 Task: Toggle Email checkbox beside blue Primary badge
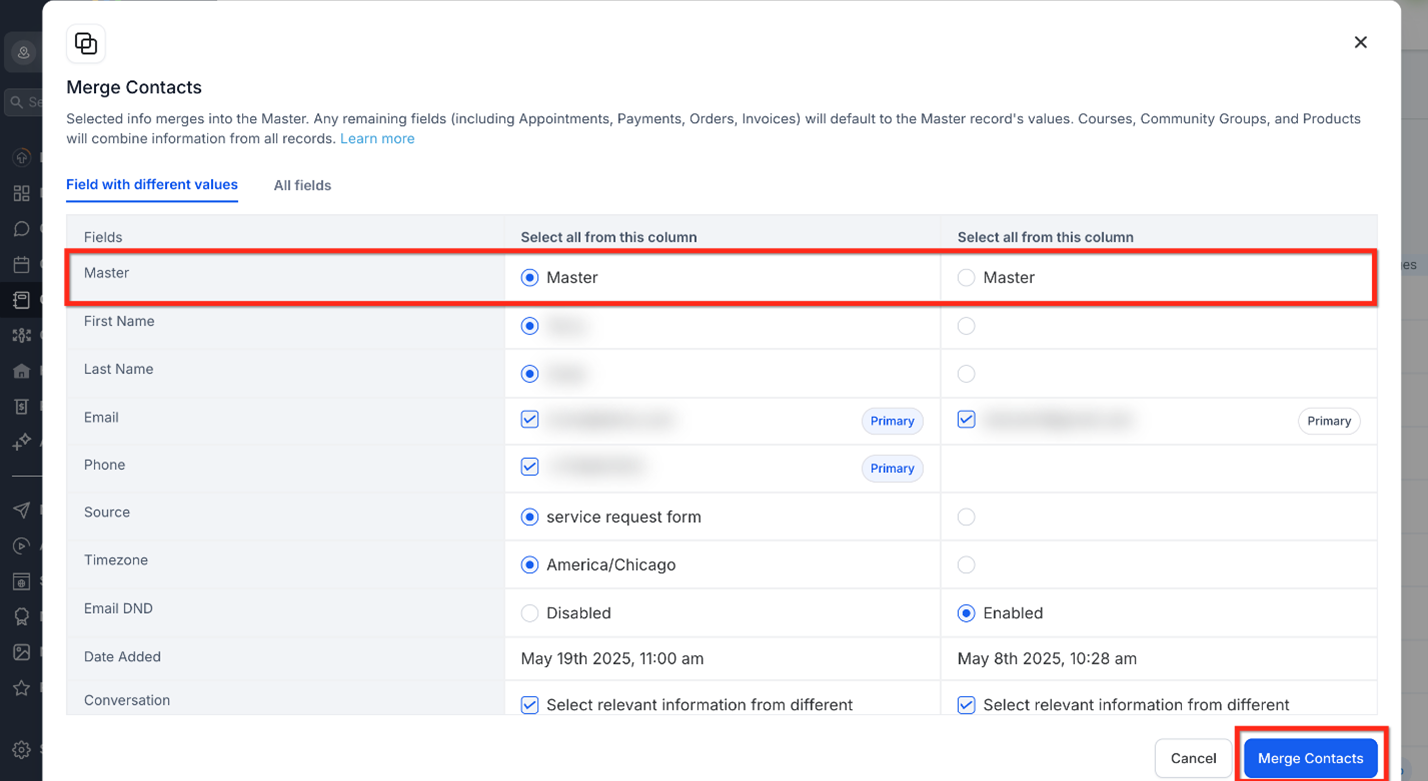[x=530, y=420]
